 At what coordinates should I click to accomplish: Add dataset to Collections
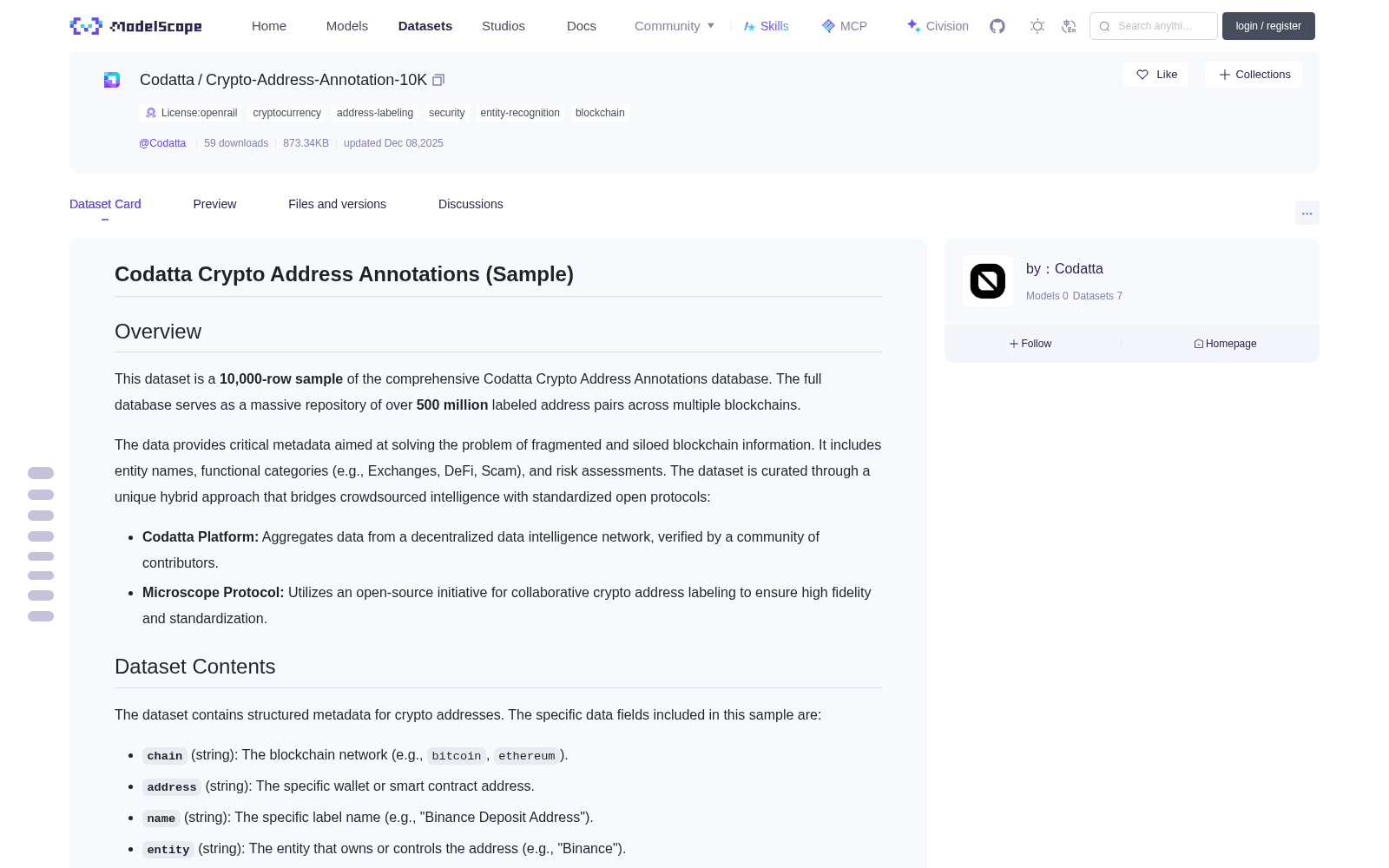click(1254, 75)
